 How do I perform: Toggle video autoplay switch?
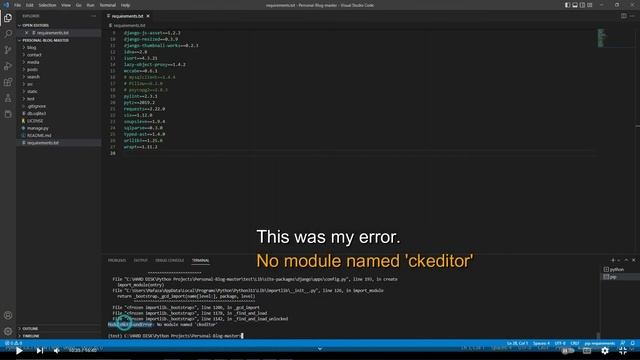pos(567,351)
